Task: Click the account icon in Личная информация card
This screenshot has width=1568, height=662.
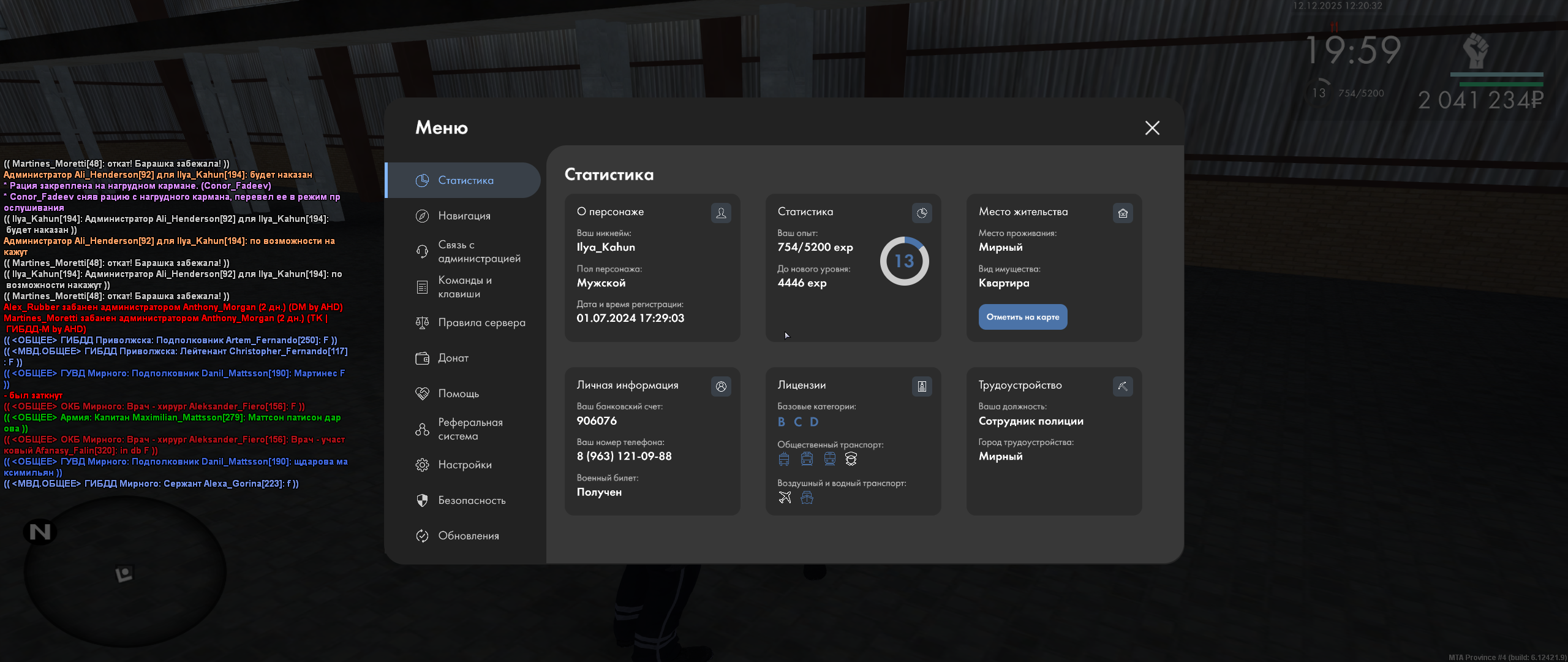Action: (x=721, y=386)
